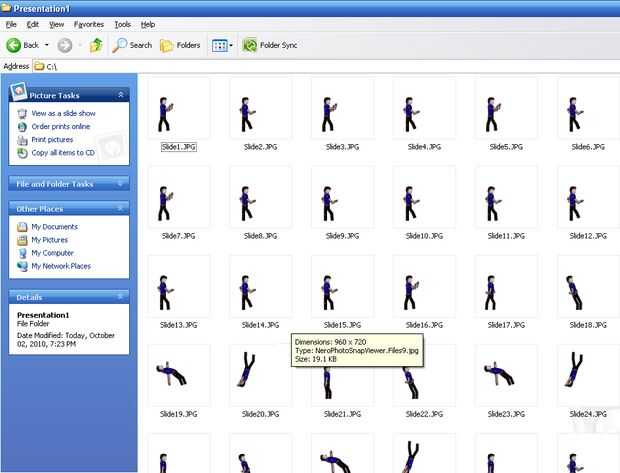Click the Slide16.JPG file name
The height and width of the screenshot is (473, 620).
(424, 325)
